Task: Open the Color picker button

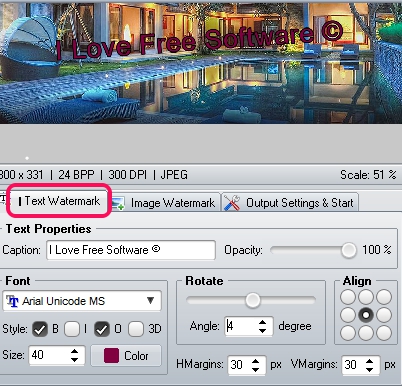Action: tap(126, 356)
